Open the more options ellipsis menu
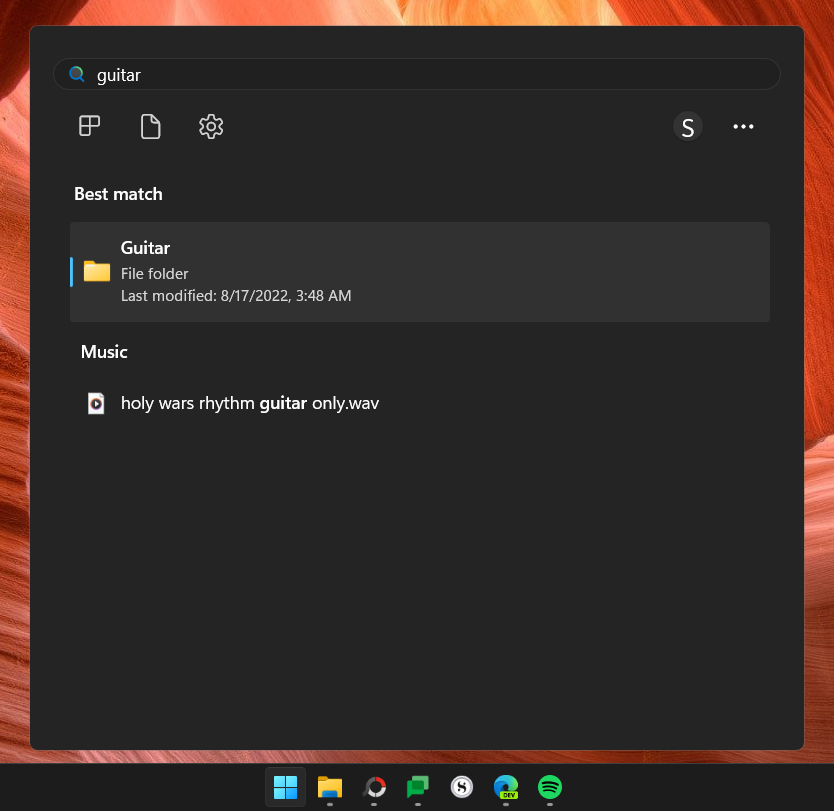 tap(743, 126)
